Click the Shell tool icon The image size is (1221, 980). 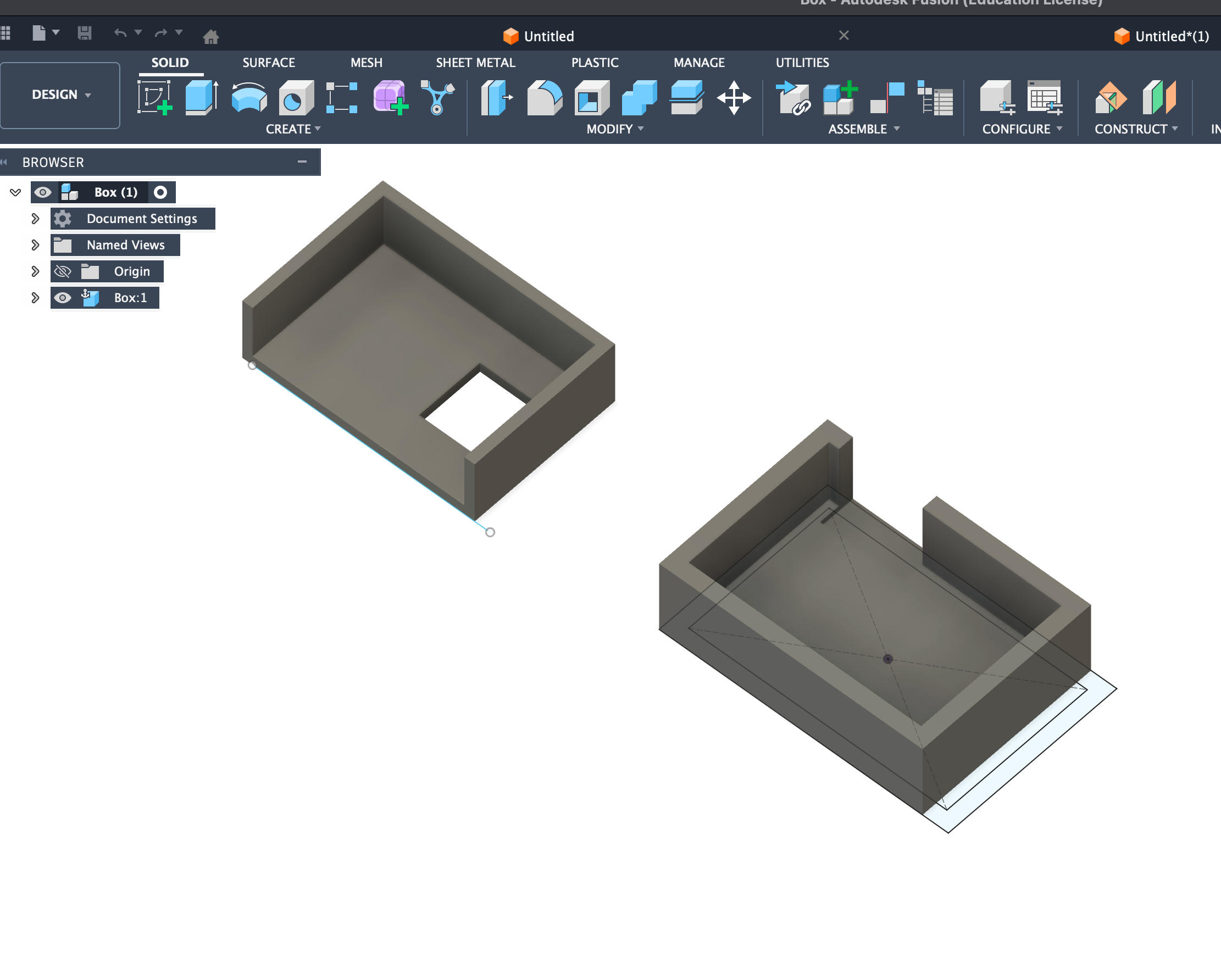pyautogui.click(x=591, y=97)
